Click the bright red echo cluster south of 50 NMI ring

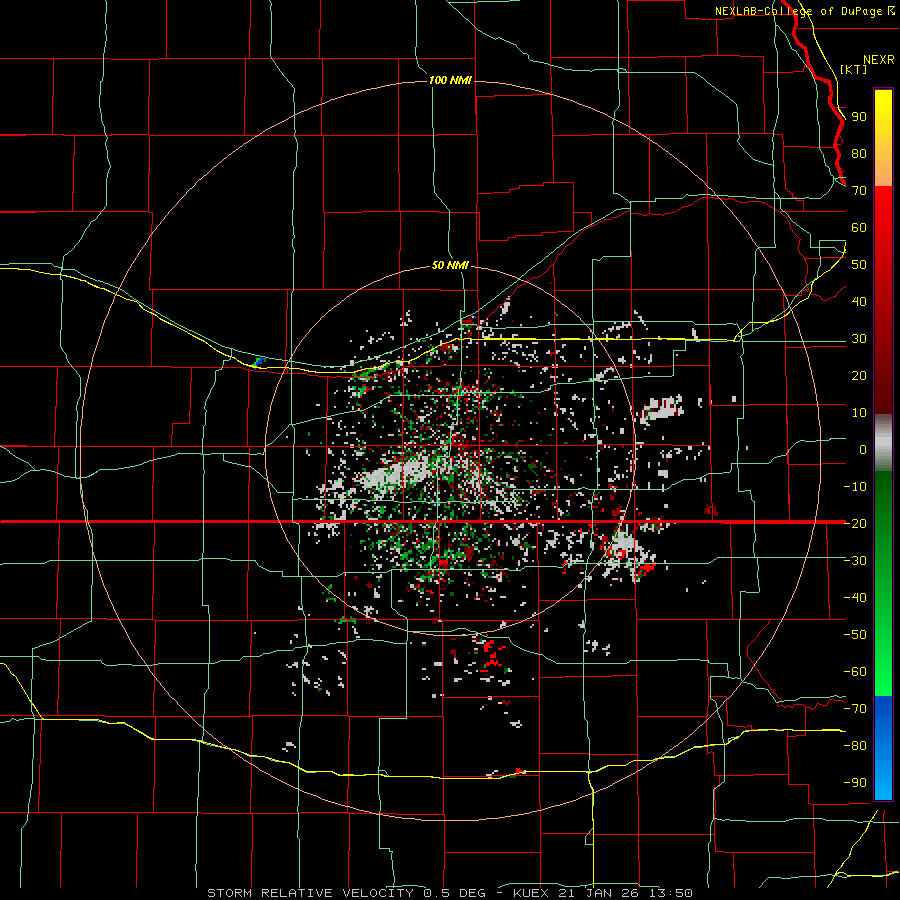click(x=492, y=654)
